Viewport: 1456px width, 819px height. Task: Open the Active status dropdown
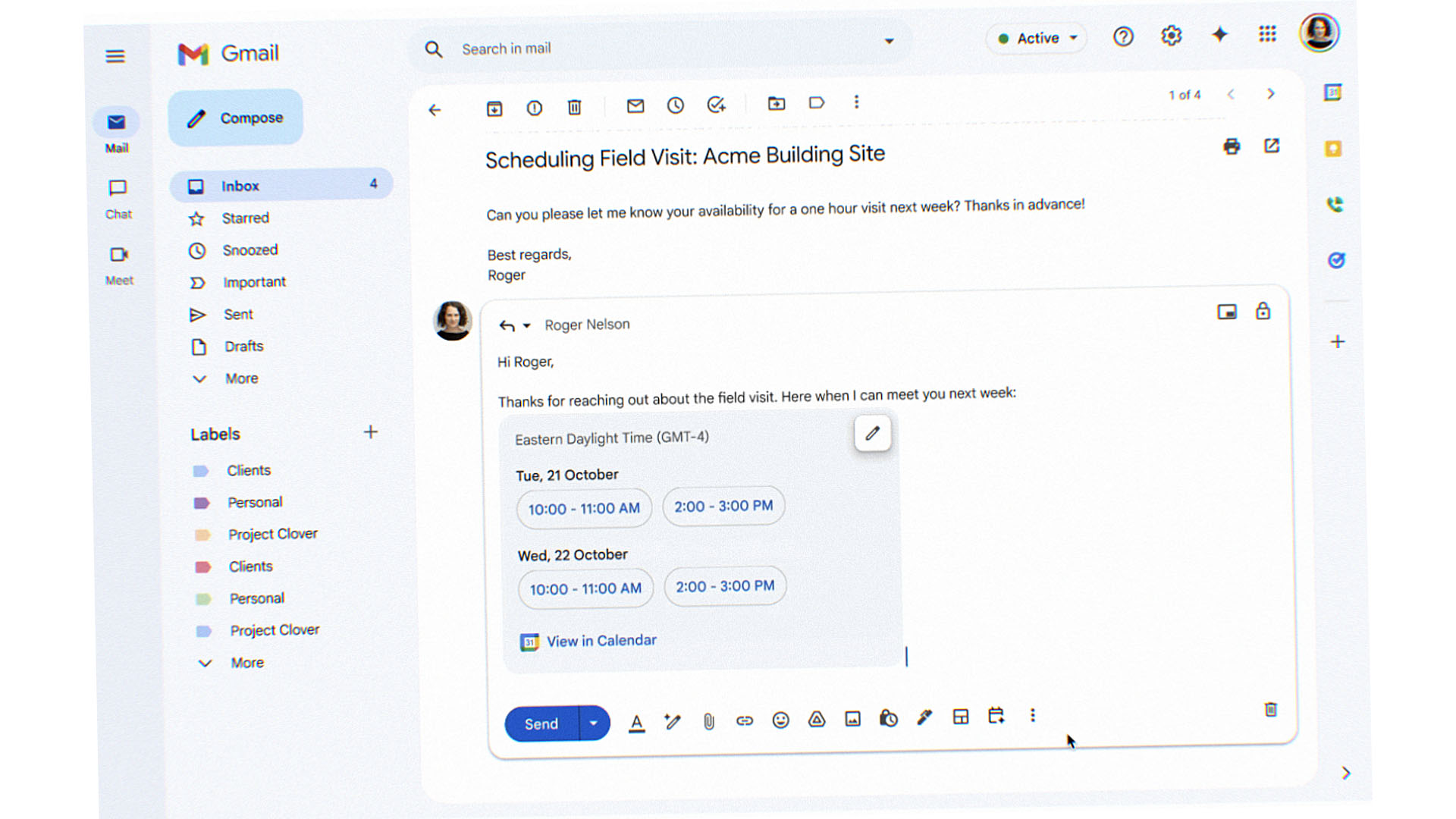point(1037,38)
